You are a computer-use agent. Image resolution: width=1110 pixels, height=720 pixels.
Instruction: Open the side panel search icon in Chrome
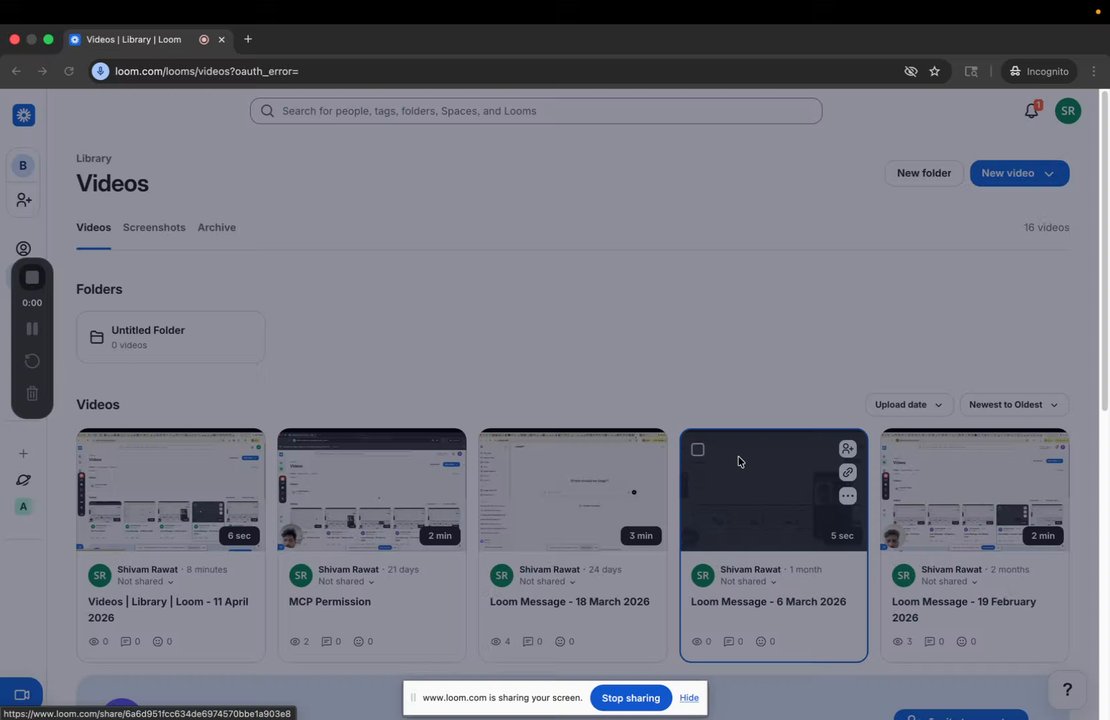(x=971, y=72)
